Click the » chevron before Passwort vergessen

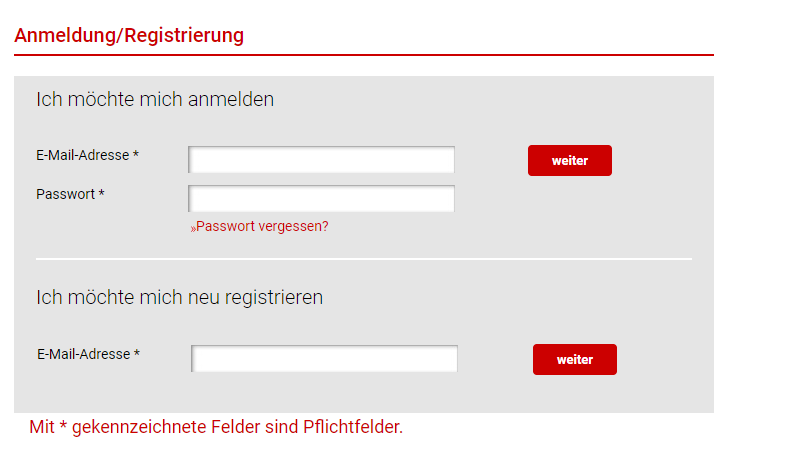[193, 229]
